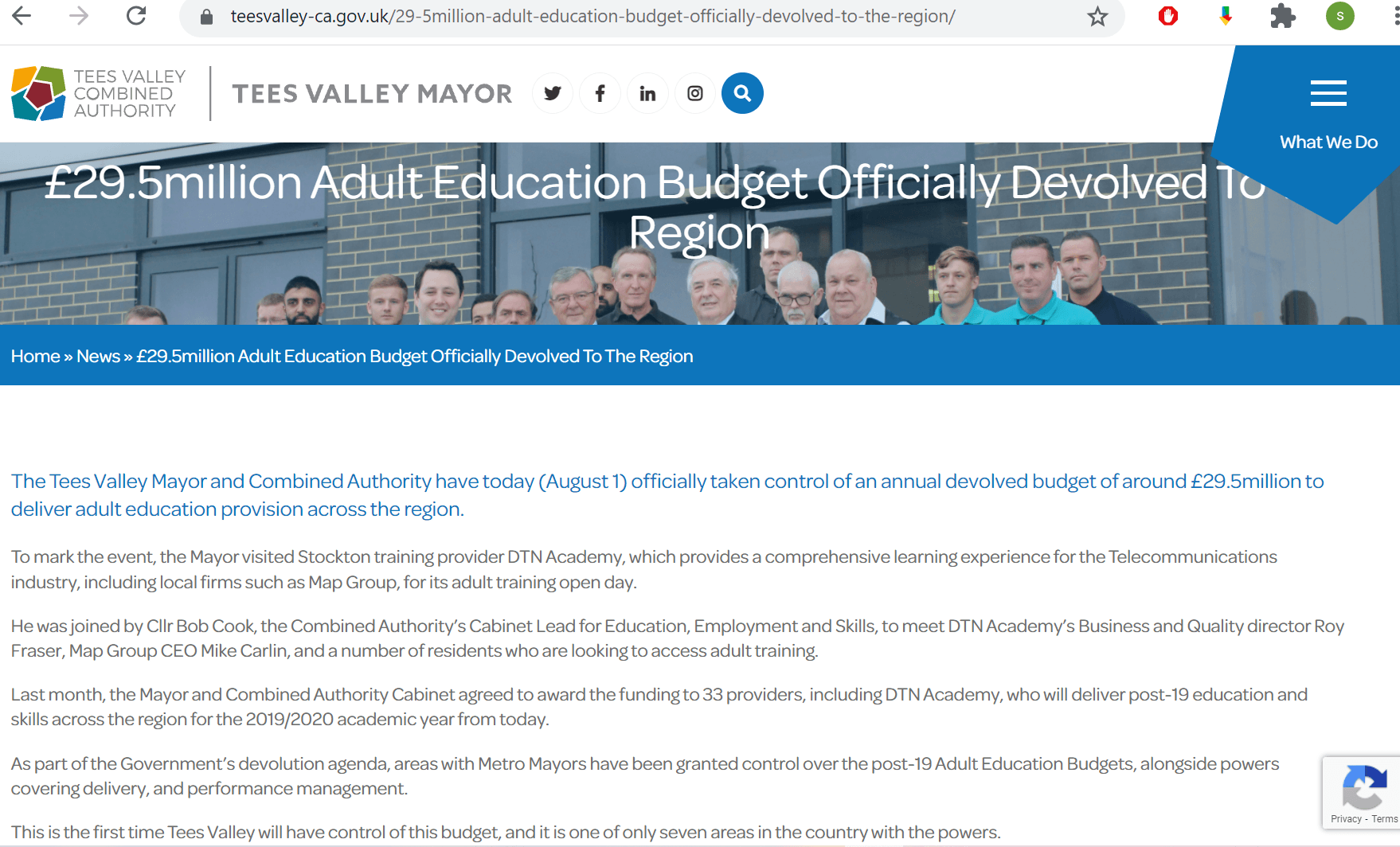1400x847 pixels.
Task: View site security padlock info
Action: (206, 17)
